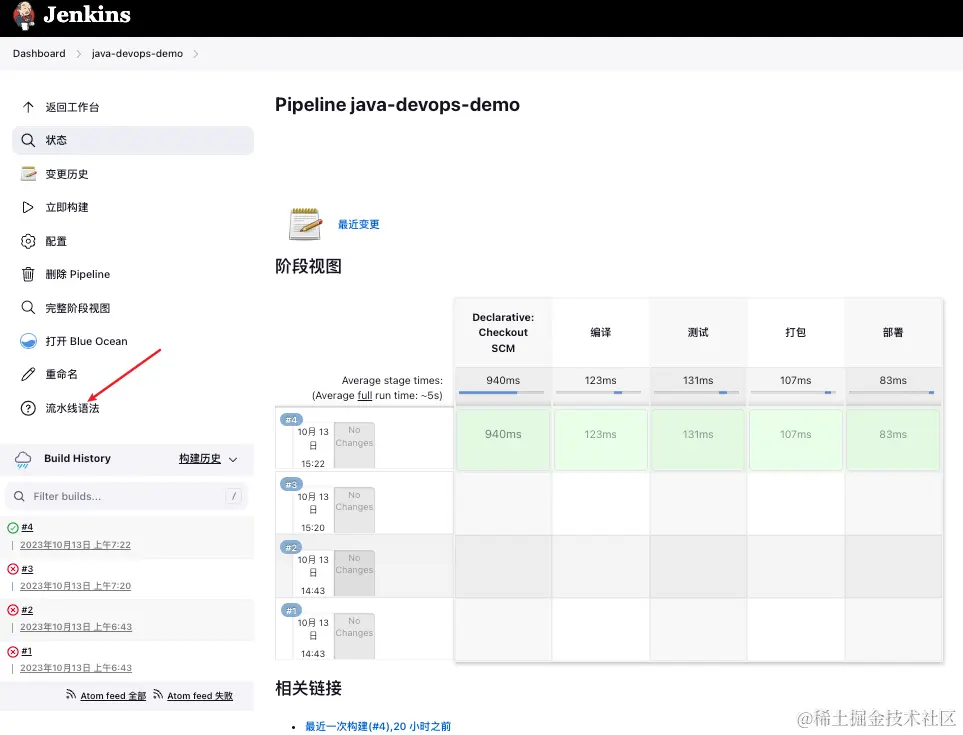Click the up-arrow icon beside 返回工作台
963x735 pixels.
point(28,107)
